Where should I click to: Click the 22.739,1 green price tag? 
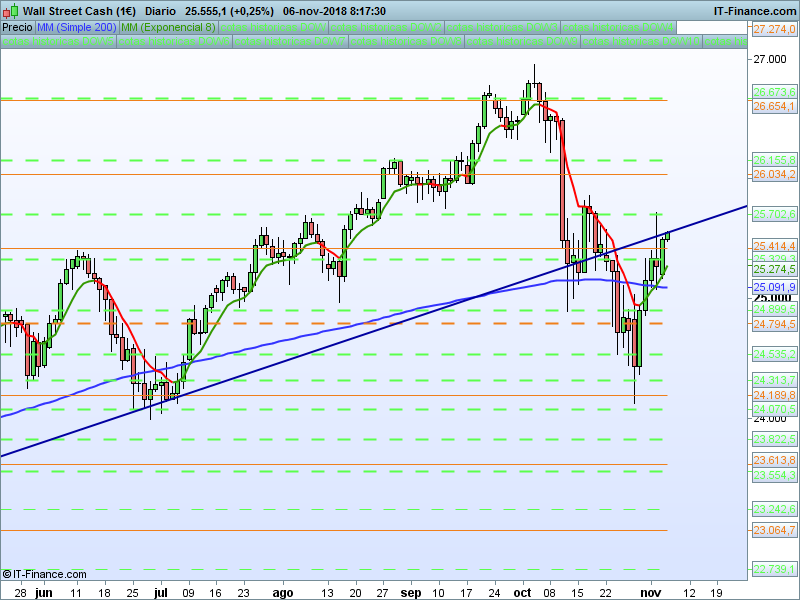(774, 569)
